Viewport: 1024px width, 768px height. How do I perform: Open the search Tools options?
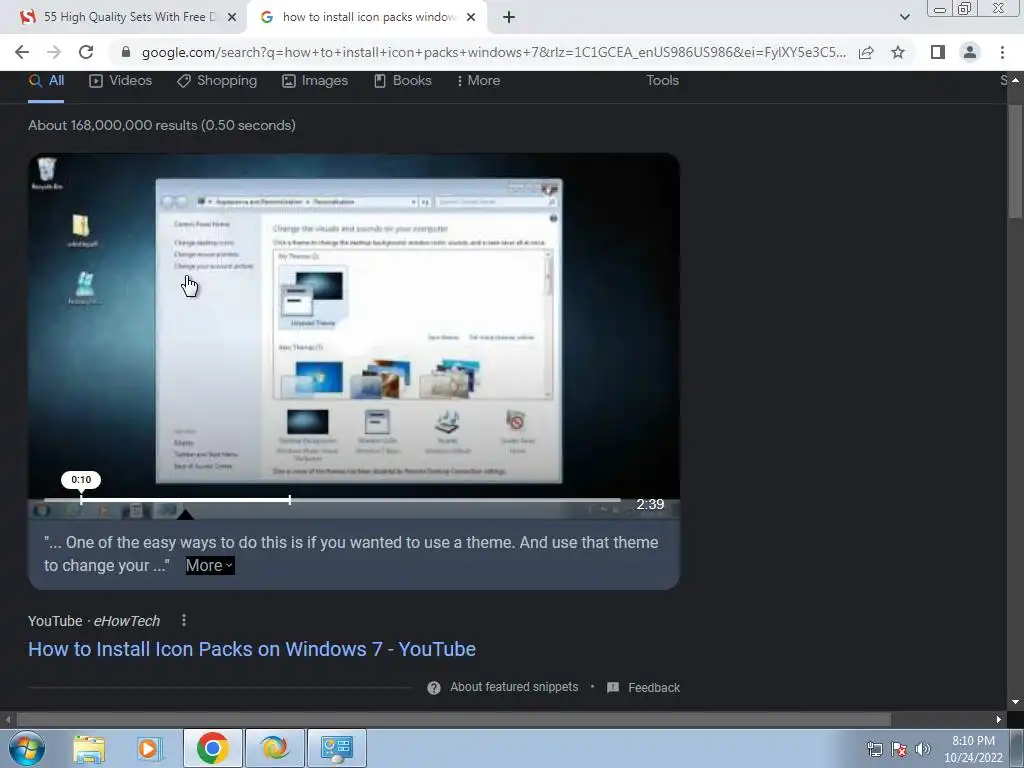point(662,80)
